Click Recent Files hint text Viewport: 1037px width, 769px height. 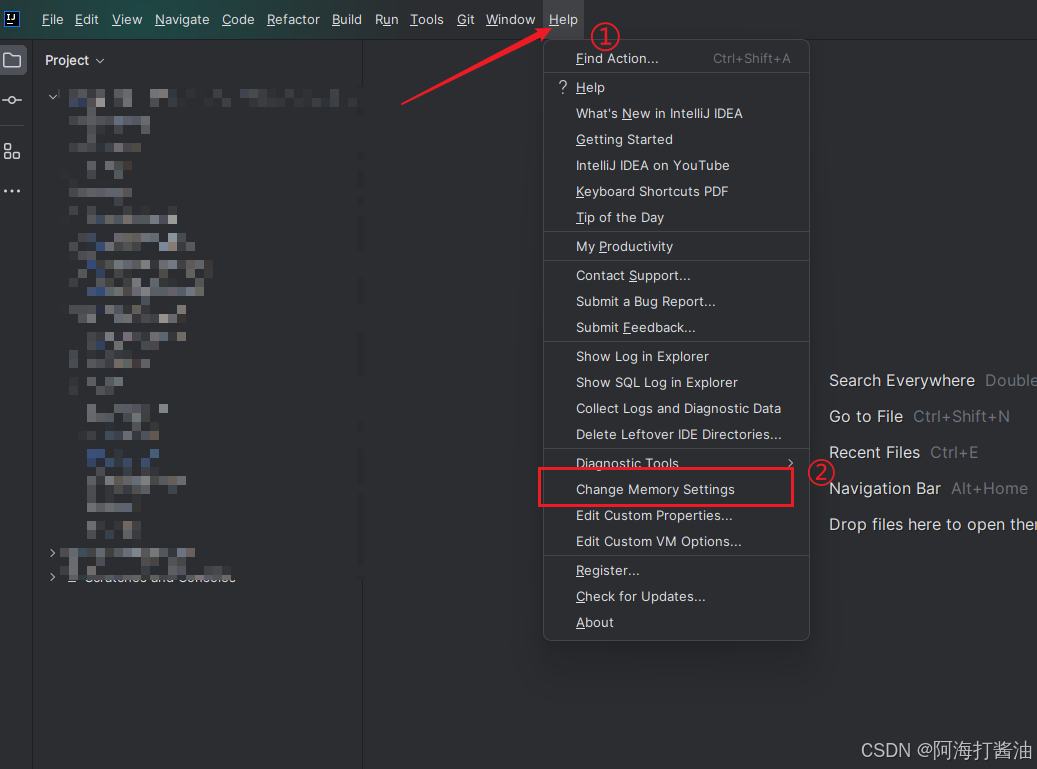[x=874, y=452]
